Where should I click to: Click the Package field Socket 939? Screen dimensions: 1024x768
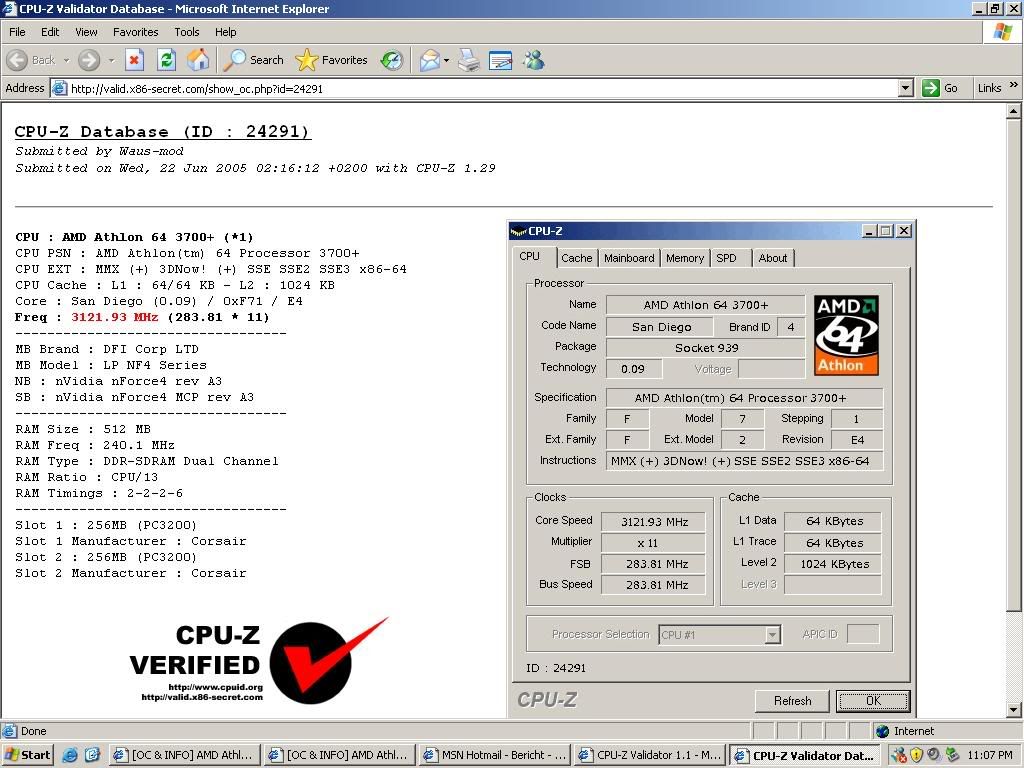point(705,348)
